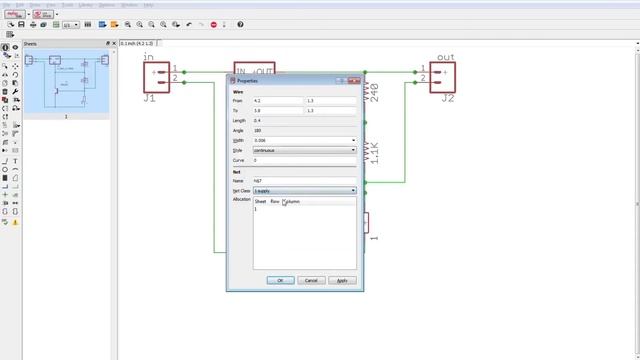
Task: Close the Sheets panel
Action: [x=114, y=43]
